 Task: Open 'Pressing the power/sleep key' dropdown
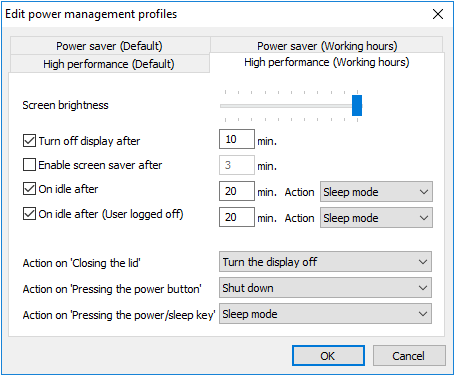(325, 314)
